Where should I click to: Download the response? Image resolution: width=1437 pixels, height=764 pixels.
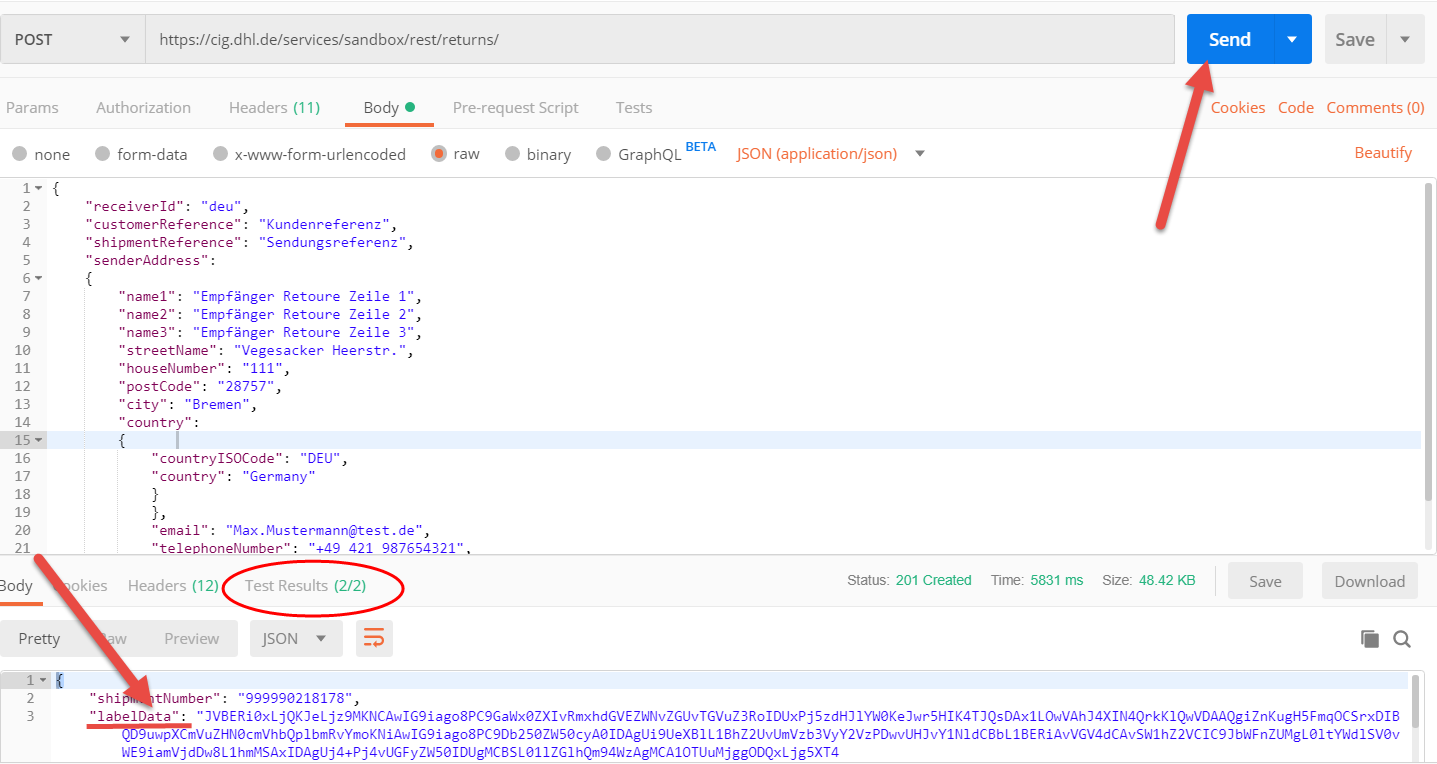(x=1369, y=581)
